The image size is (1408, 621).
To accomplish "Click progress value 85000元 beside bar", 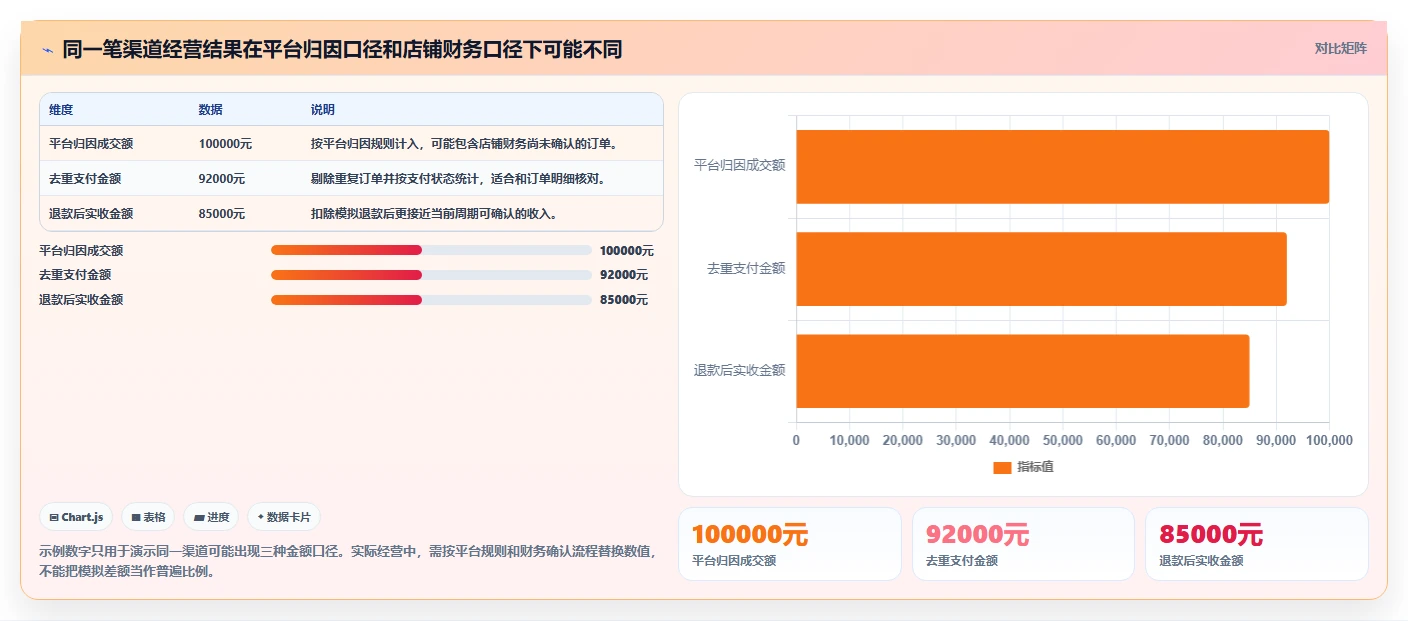I will (624, 300).
